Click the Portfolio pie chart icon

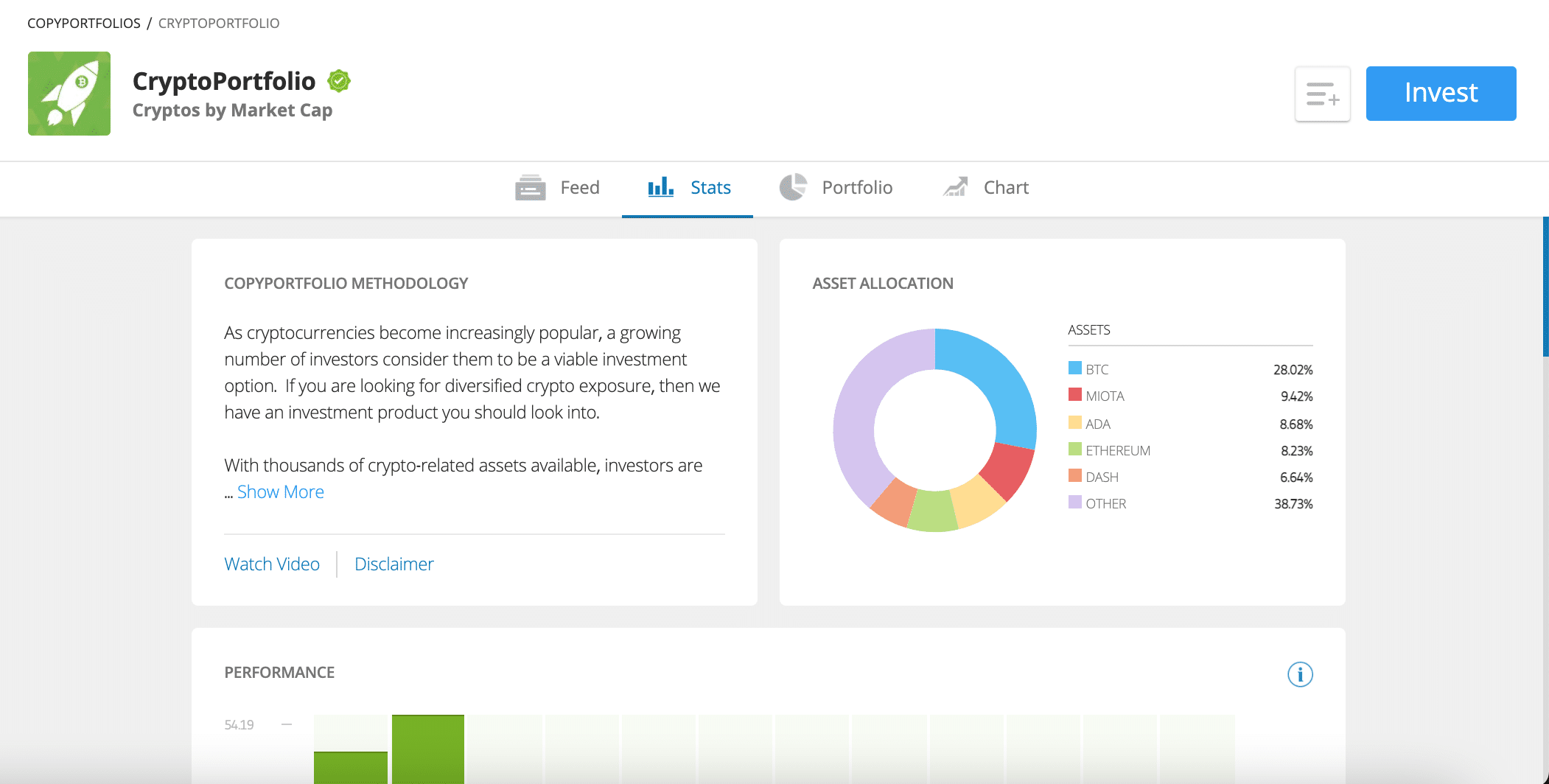[793, 187]
